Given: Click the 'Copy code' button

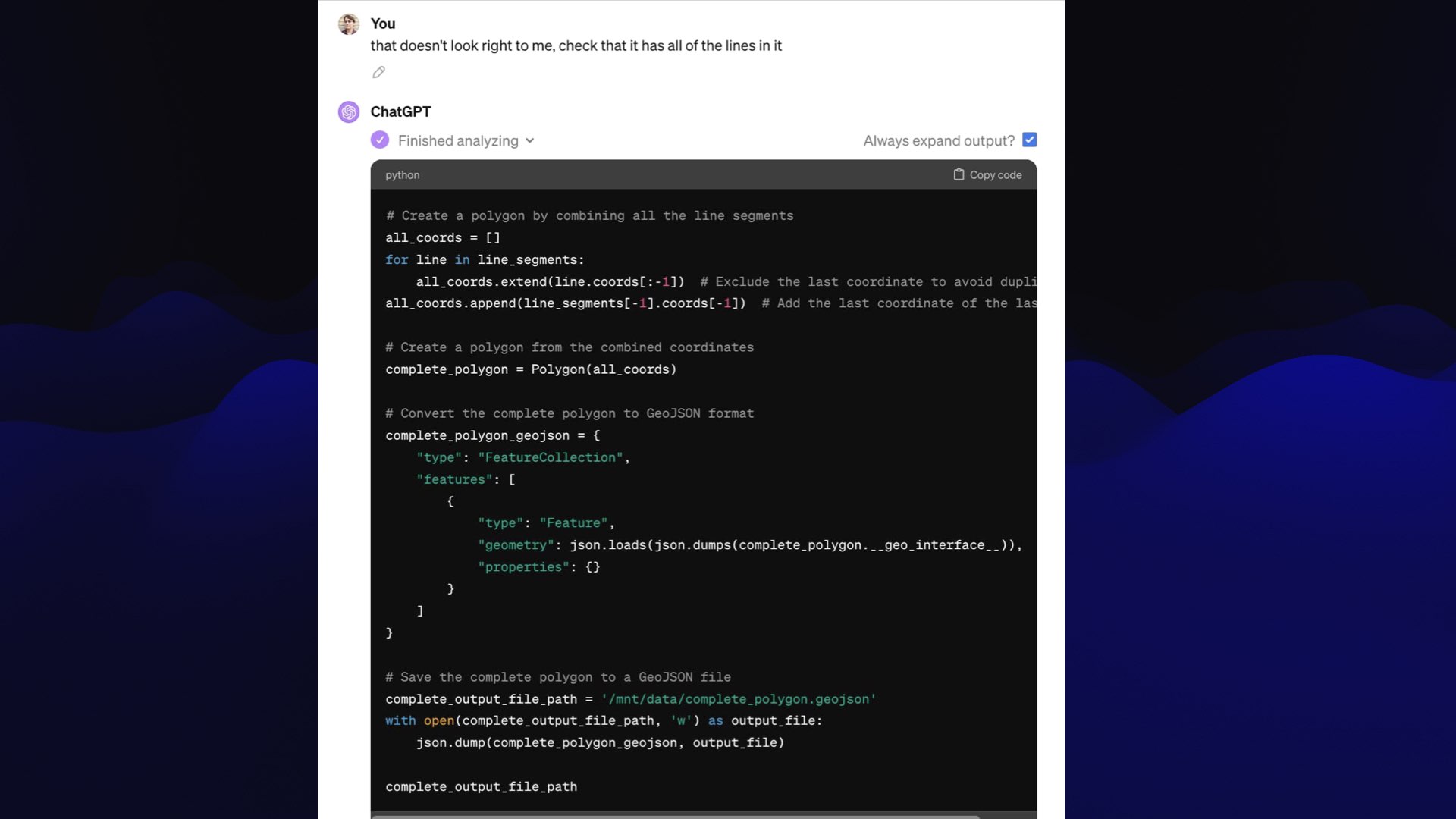Looking at the screenshot, I should pyautogui.click(x=988, y=174).
